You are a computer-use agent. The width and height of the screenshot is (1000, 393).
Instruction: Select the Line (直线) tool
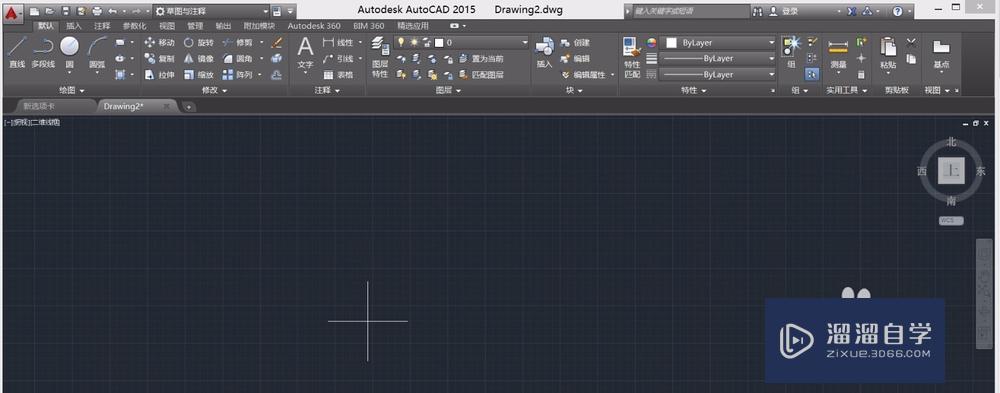click(17, 52)
